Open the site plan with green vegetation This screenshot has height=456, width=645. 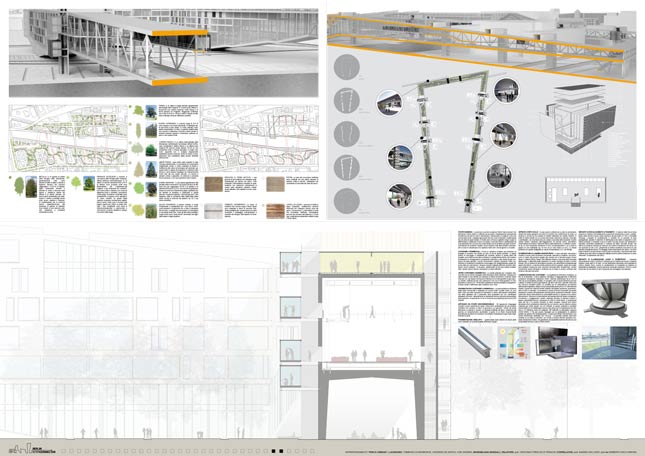pyautogui.click(x=68, y=139)
